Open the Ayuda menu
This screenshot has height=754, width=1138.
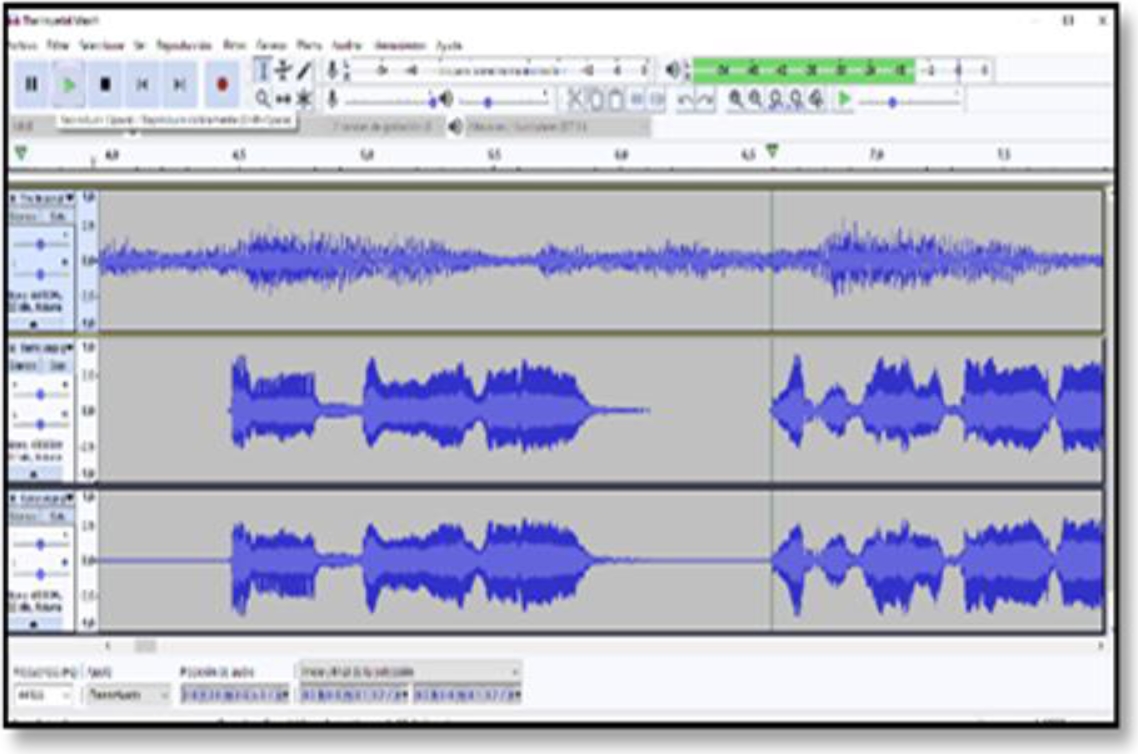pyautogui.click(x=449, y=44)
